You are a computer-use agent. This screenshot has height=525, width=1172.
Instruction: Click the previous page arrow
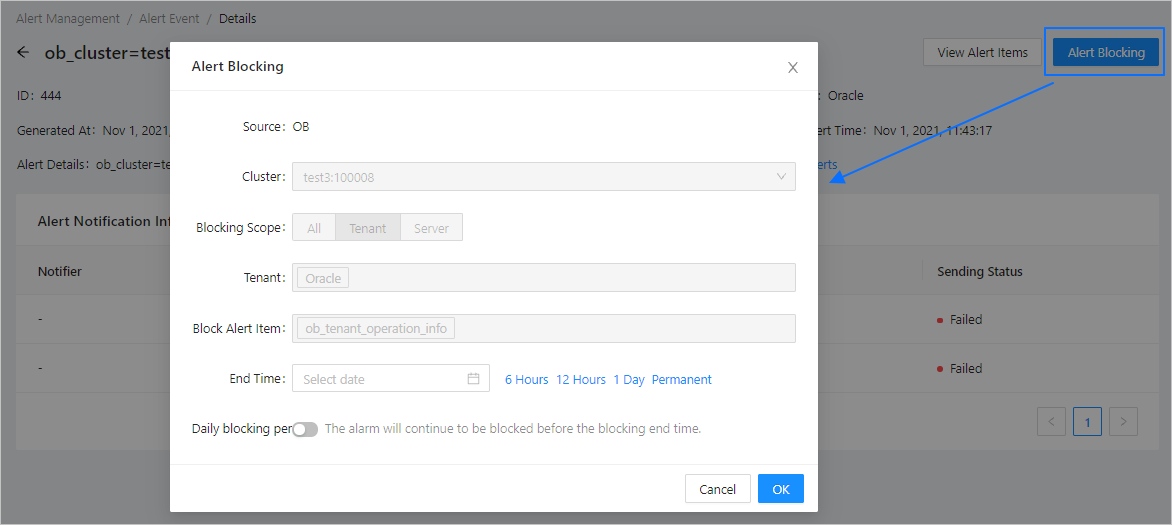(x=1051, y=422)
